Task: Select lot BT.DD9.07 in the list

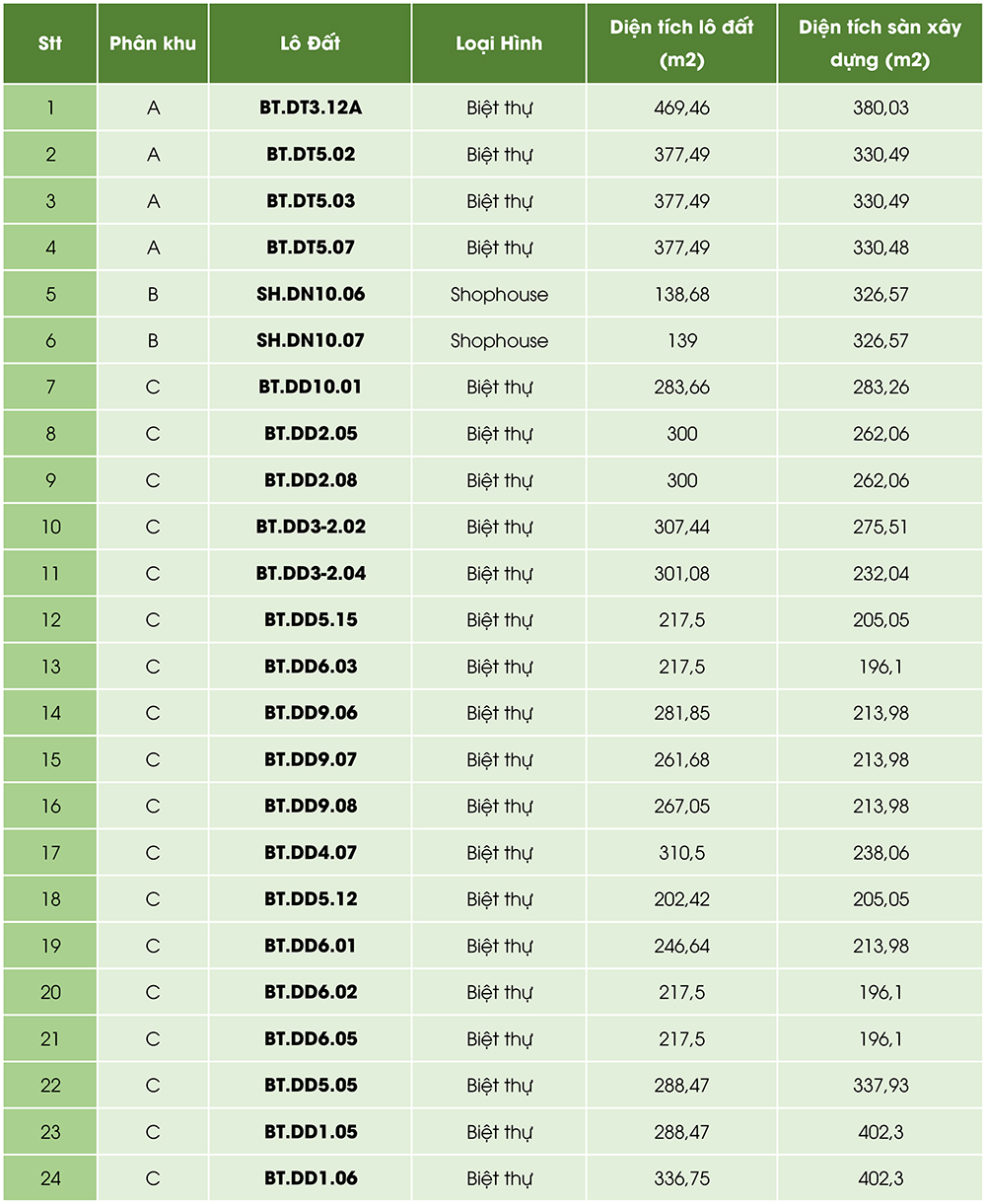Action: tap(311, 759)
